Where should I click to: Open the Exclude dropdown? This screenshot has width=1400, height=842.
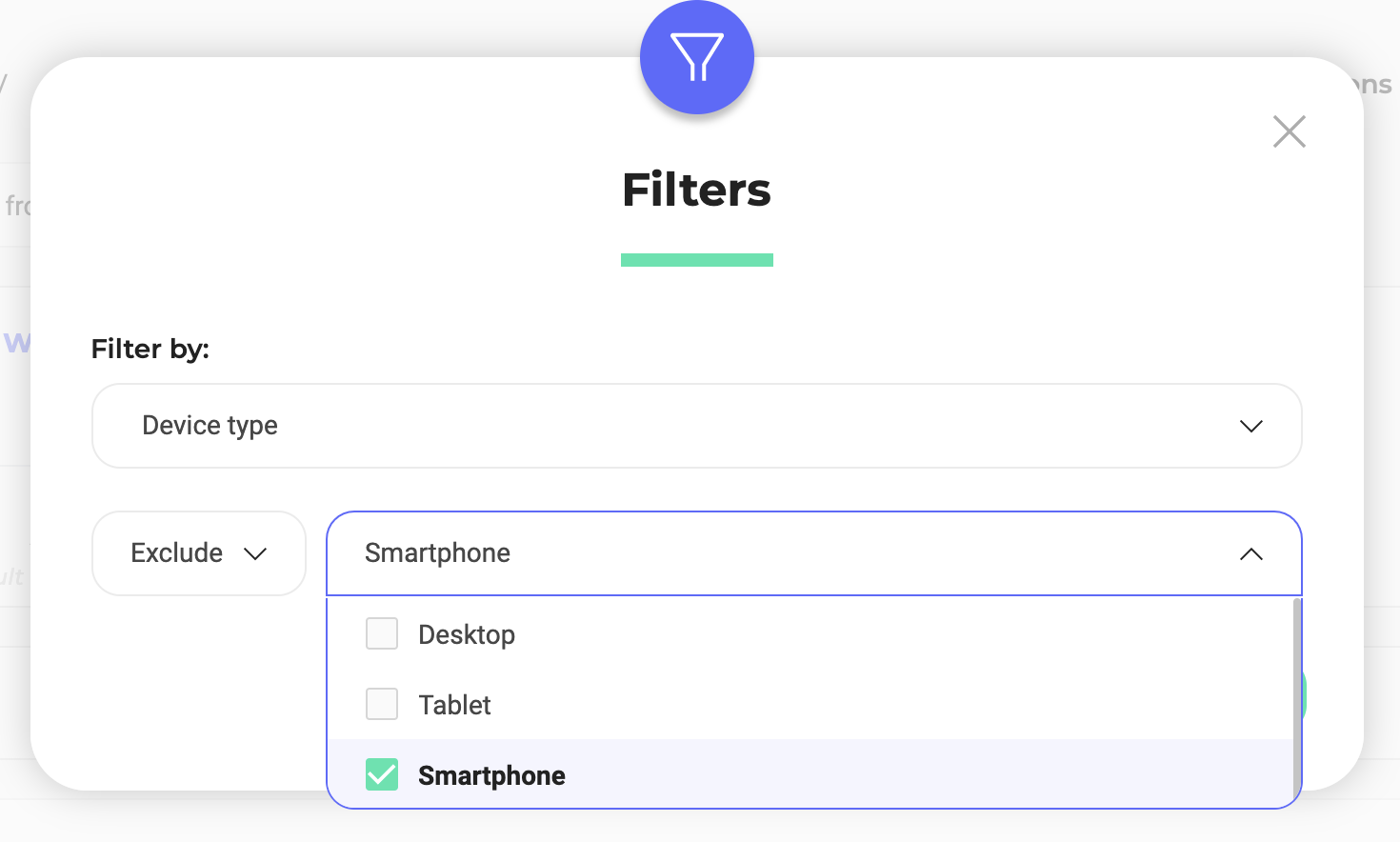click(x=199, y=553)
